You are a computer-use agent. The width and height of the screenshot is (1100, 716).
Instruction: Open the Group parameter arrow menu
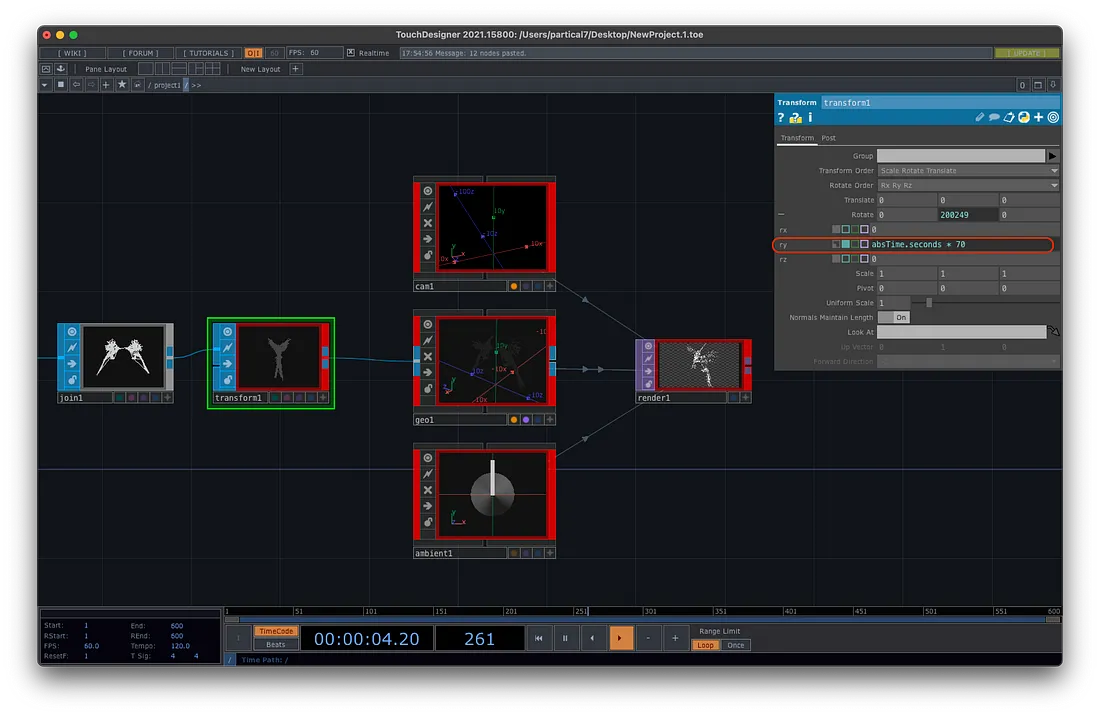pyautogui.click(x=1052, y=156)
